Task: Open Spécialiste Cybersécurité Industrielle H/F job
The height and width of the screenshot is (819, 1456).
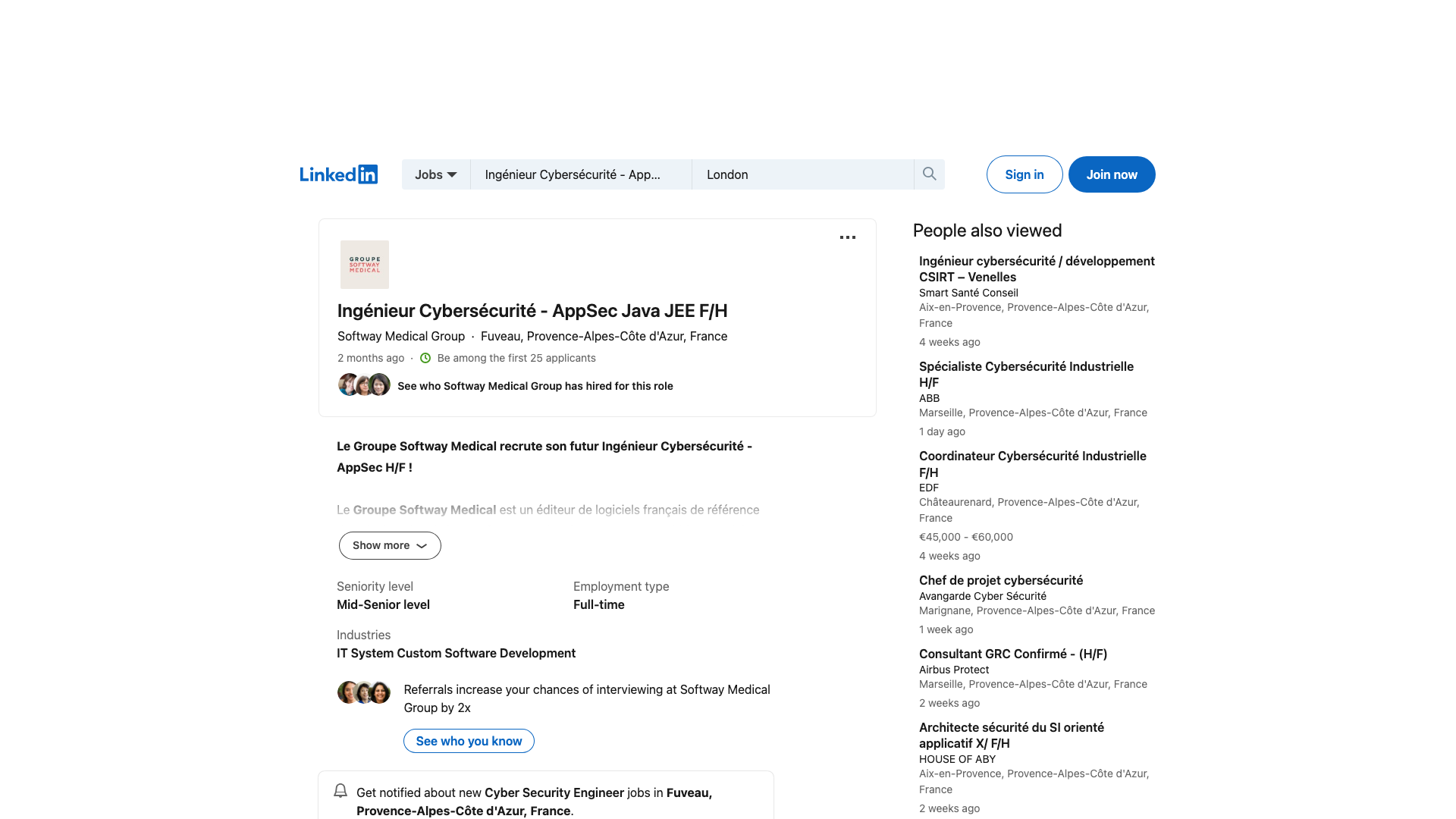Action: click(x=1026, y=375)
